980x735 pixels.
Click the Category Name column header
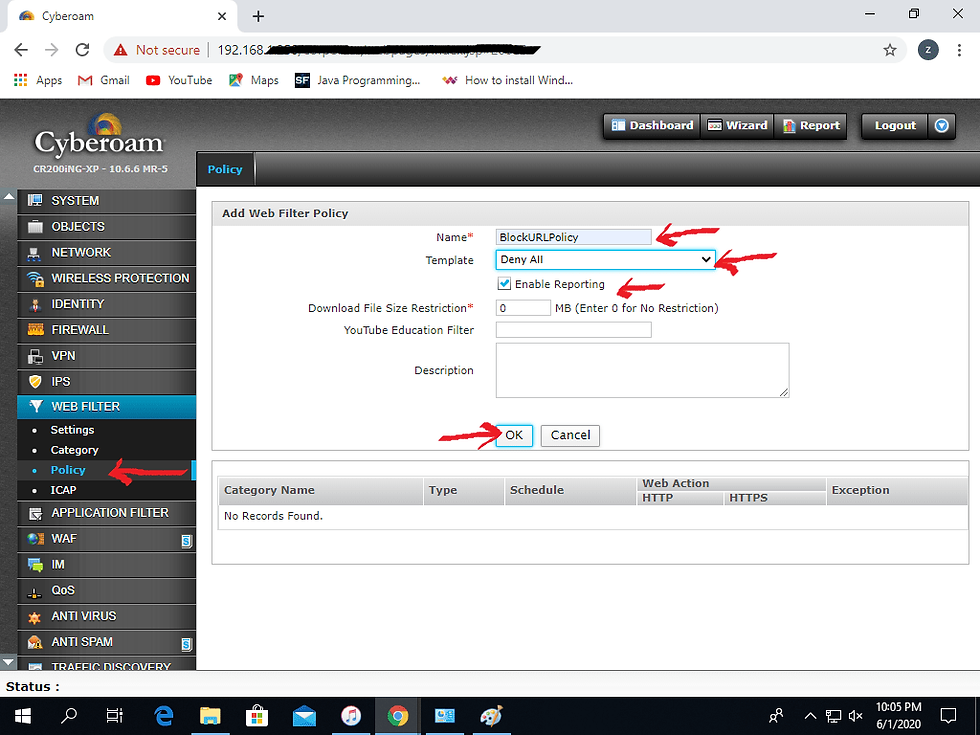[x=320, y=490]
